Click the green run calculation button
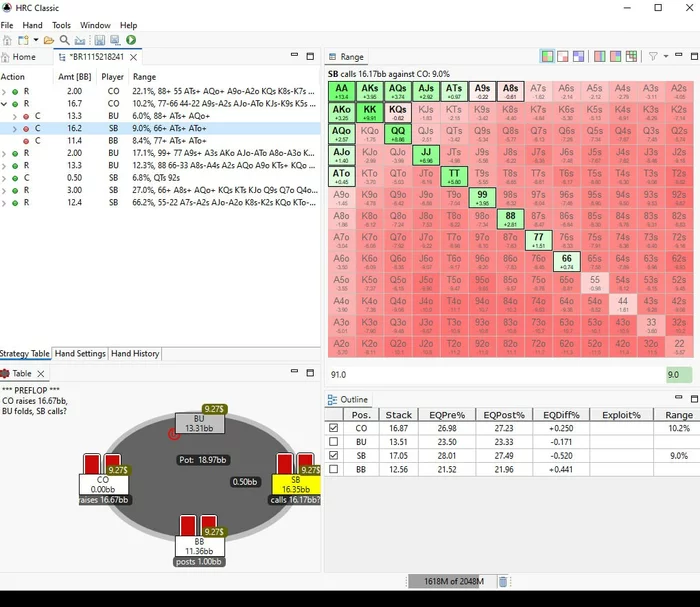 point(131,40)
